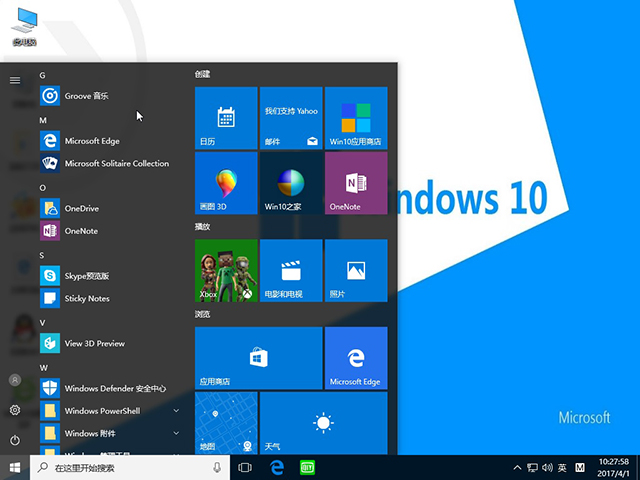The width and height of the screenshot is (640, 480).
Task: Open View 3D Preview app
Action: coord(94,343)
